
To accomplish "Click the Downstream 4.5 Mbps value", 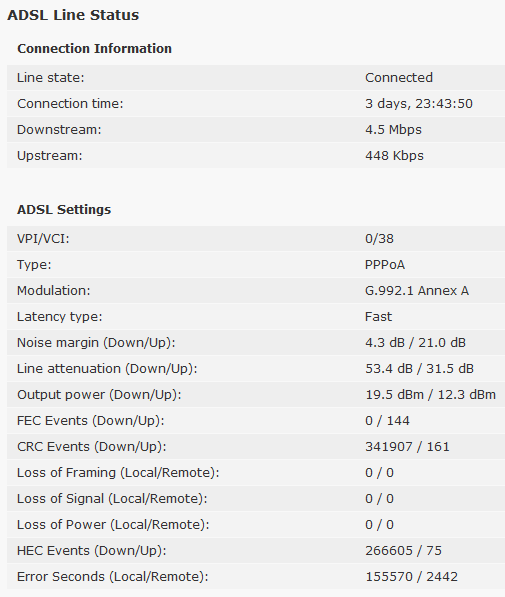I will click(393, 130).
